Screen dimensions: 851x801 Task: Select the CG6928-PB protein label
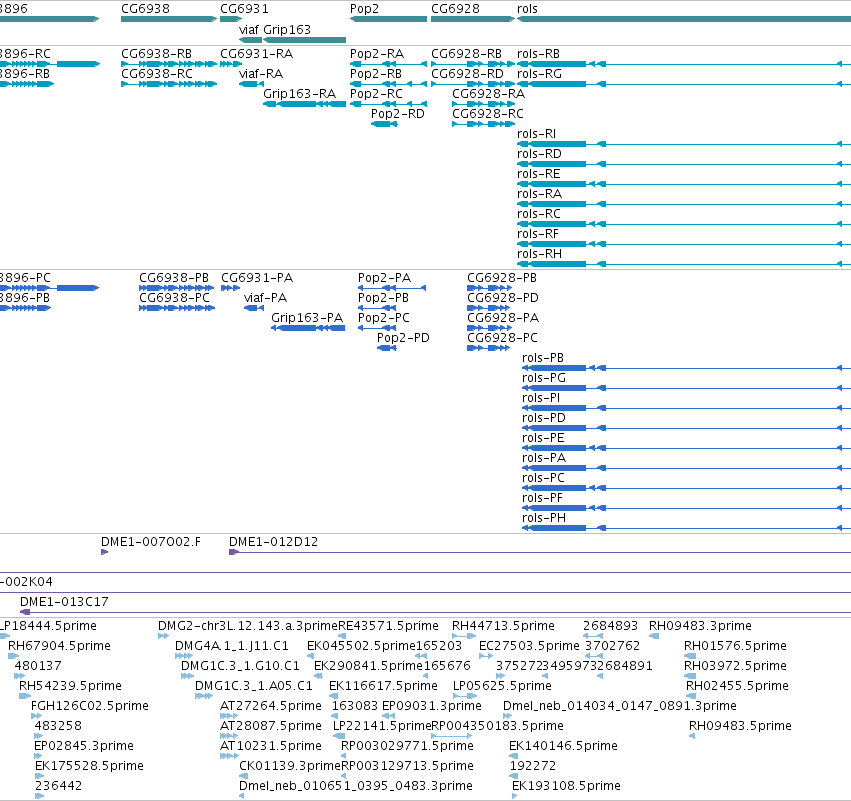point(502,278)
